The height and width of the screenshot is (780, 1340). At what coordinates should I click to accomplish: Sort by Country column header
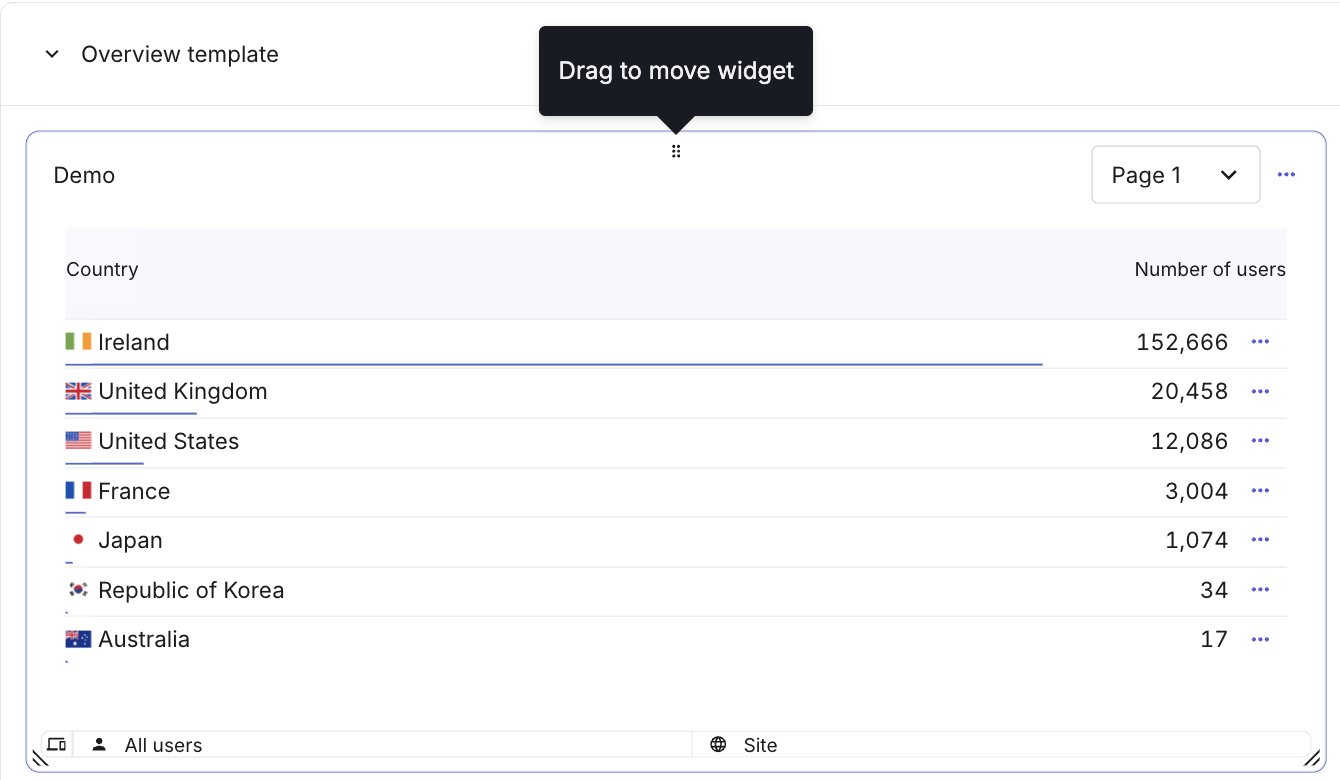[x=102, y=269]
